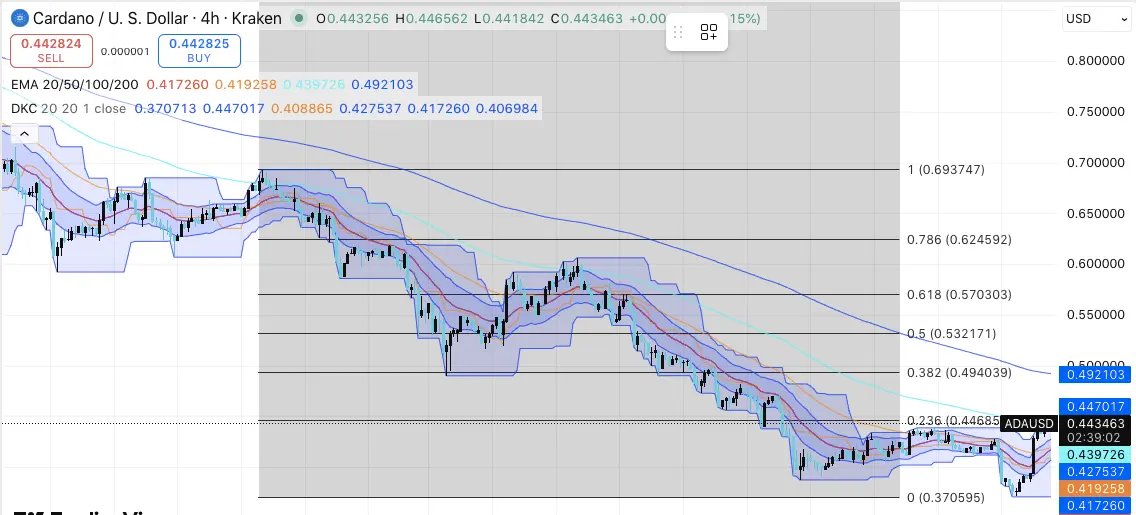Click the DKC value 0.406984

(506, 109)
